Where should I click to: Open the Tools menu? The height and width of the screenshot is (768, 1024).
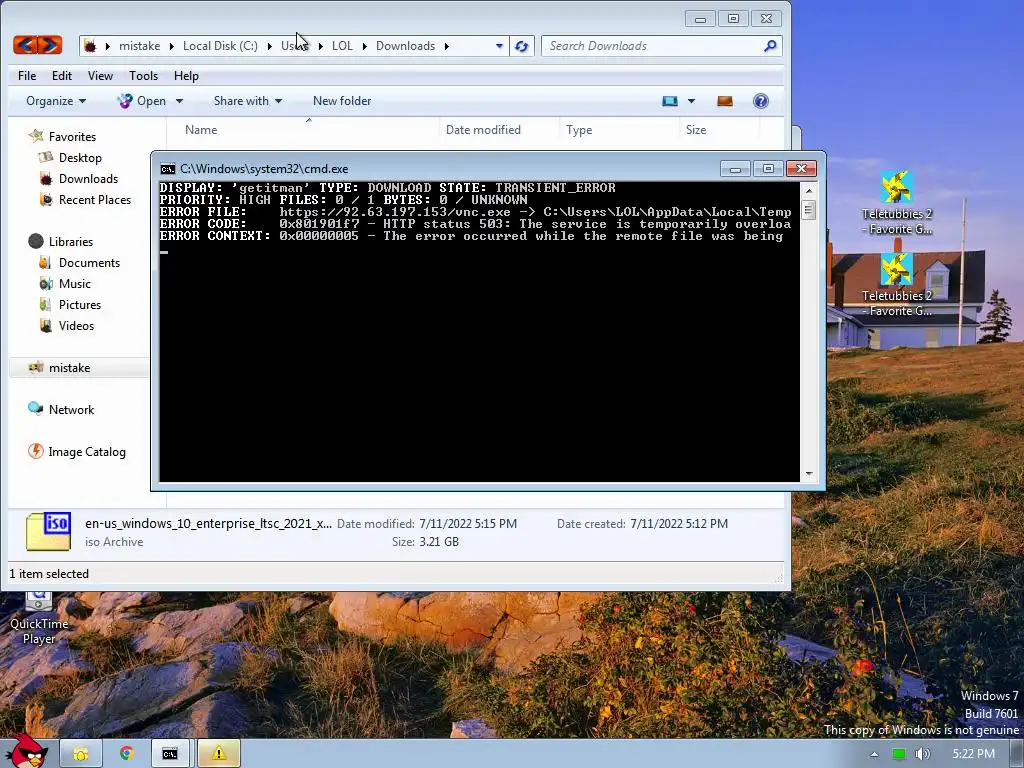tap(144, 76)
